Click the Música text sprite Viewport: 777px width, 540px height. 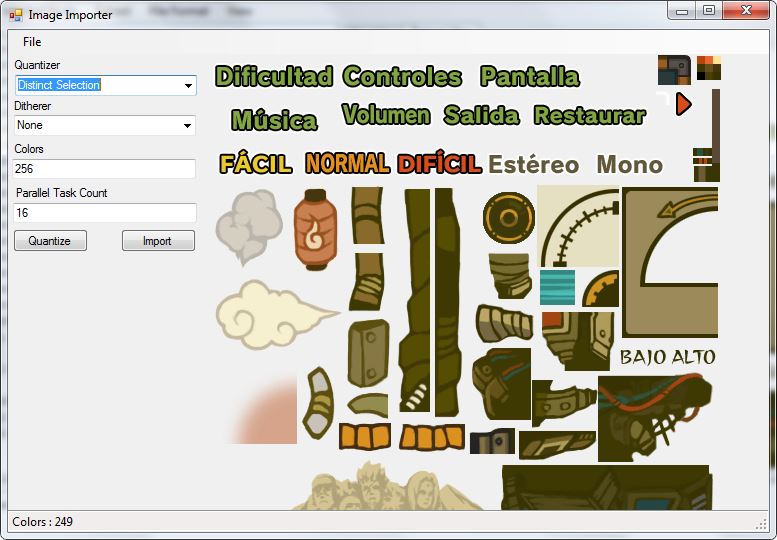(x=274, y=119)
